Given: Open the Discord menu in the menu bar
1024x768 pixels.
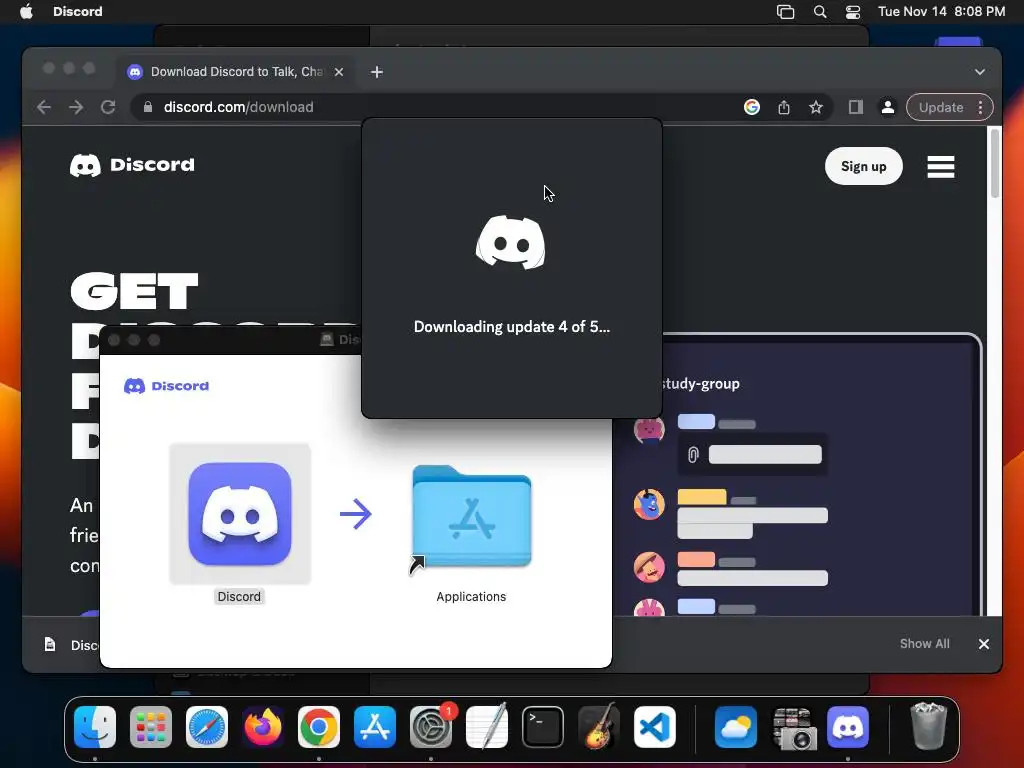Looking at the screenshot, I should [x=77, y=11].
